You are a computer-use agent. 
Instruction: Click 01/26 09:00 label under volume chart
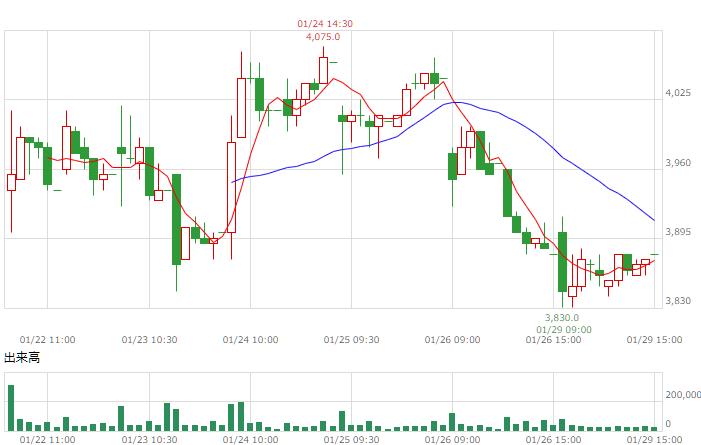click(452, 440)
